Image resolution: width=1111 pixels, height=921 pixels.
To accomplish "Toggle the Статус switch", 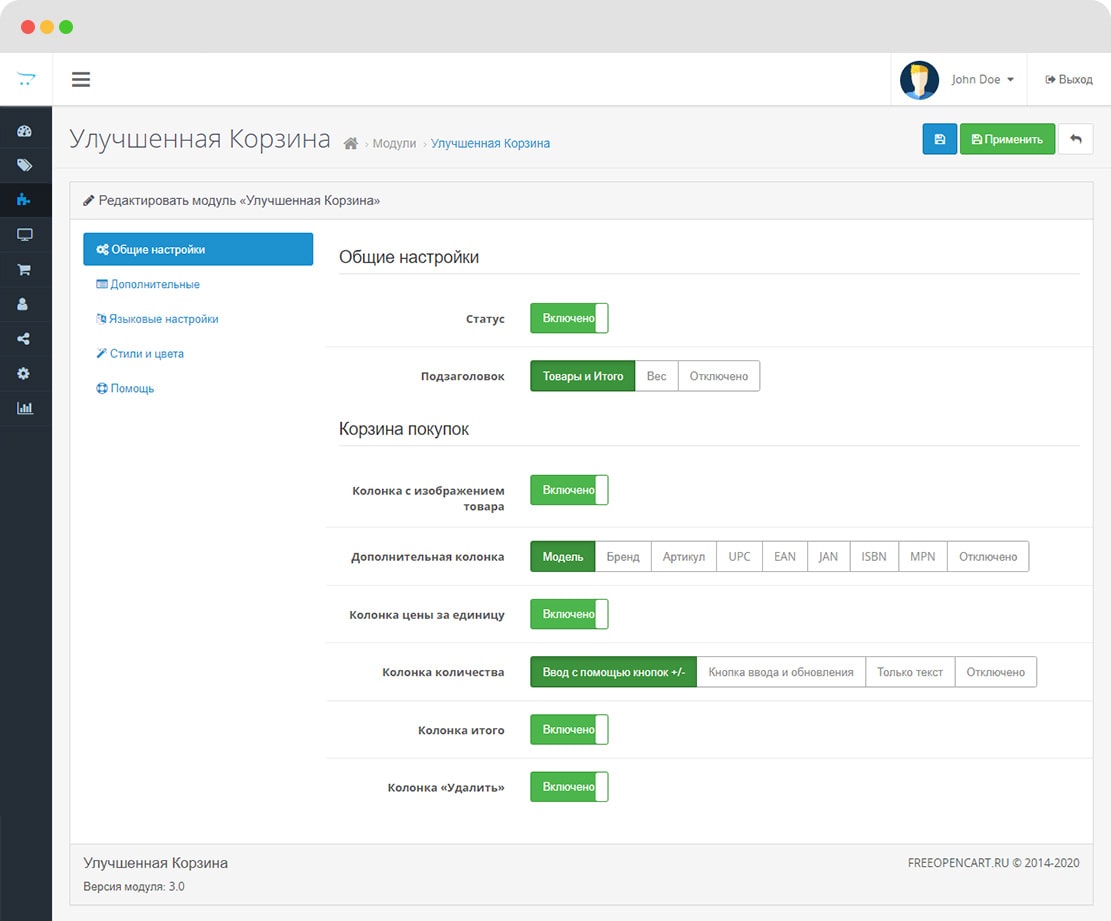I will 569,318.
